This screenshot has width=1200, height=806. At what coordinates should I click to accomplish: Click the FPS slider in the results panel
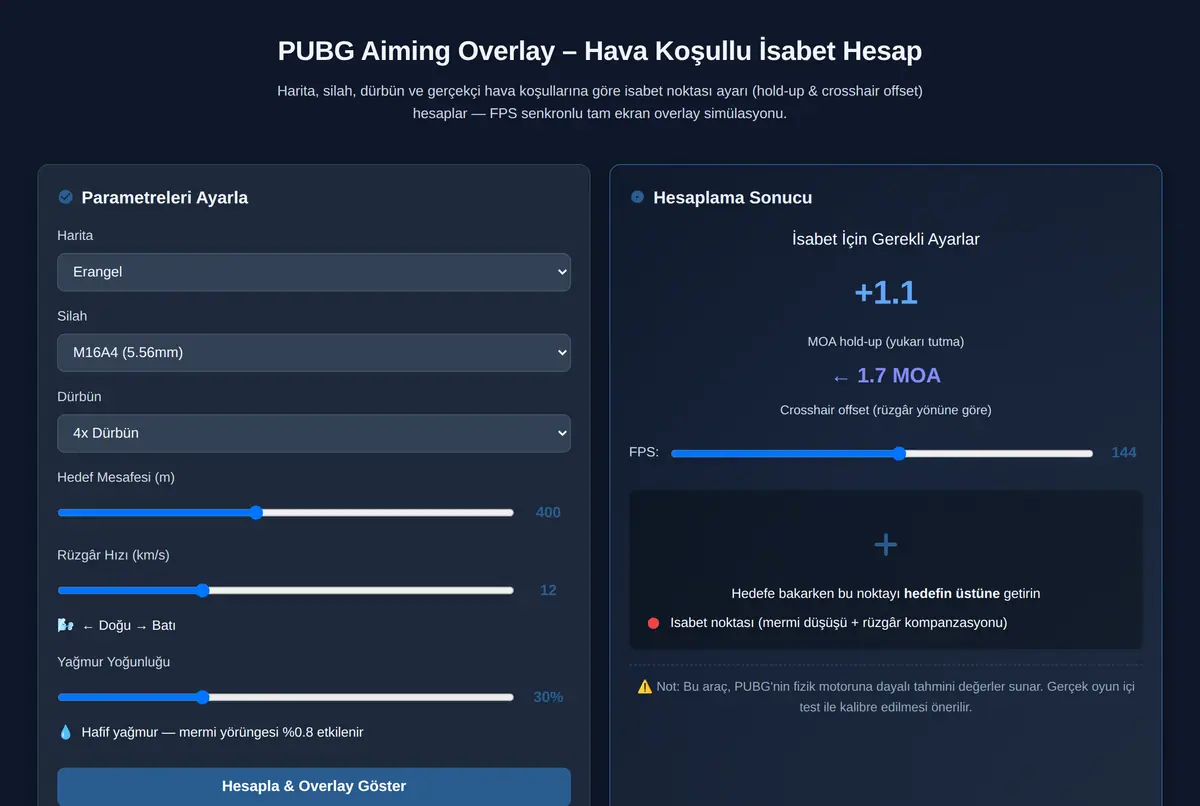(x=882, y=453)
